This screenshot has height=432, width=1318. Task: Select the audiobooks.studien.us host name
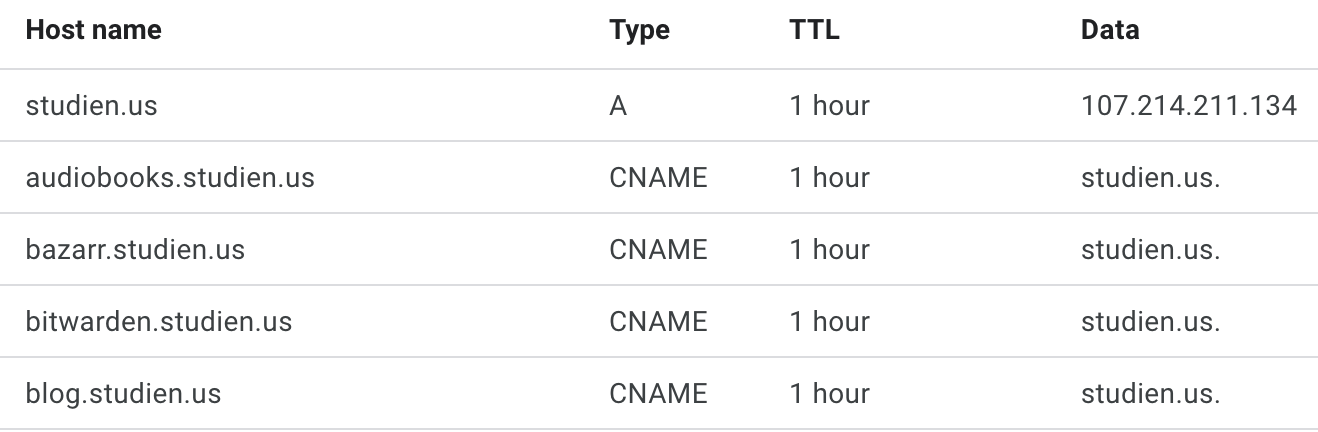(170, 178)
